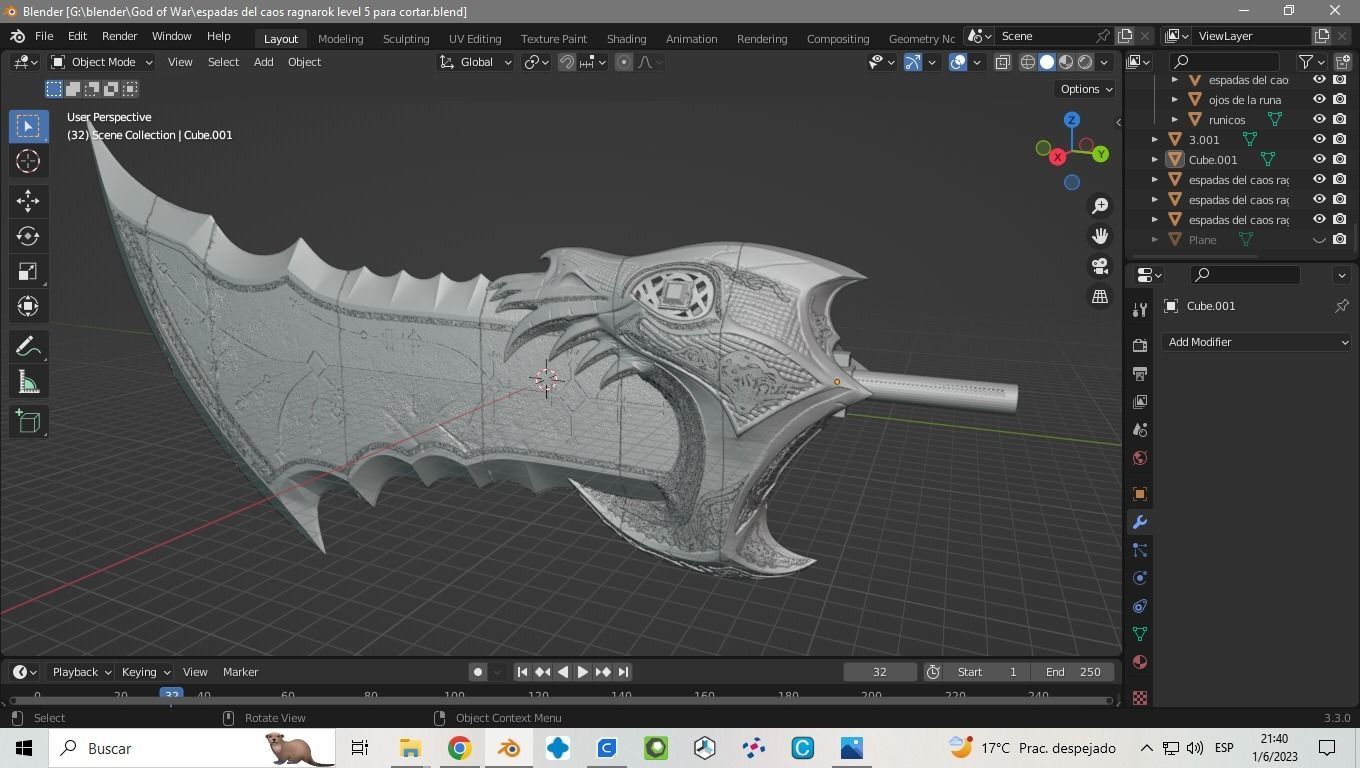Open the Object menu
The image size is (1360, 772).
click(304, 62)
